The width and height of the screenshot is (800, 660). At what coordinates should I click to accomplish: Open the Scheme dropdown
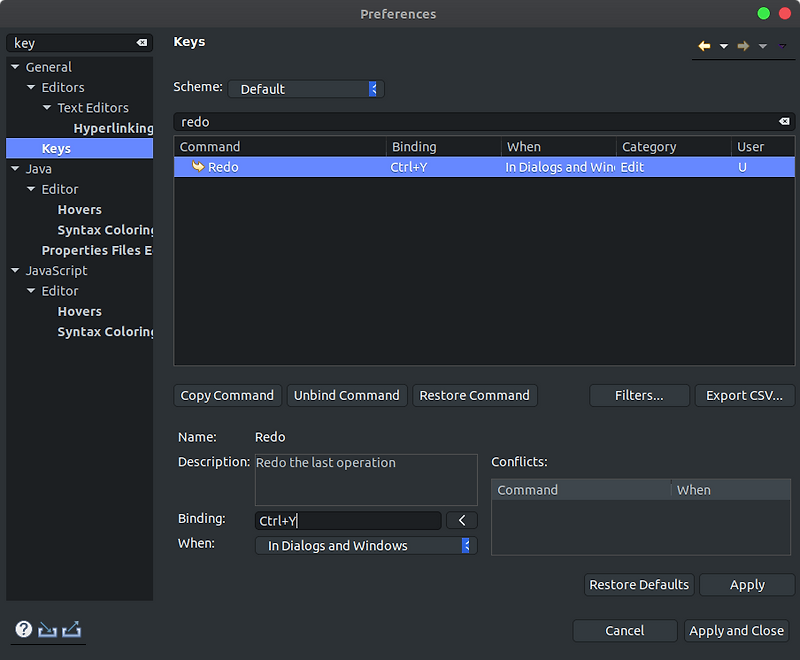point(374,88)
